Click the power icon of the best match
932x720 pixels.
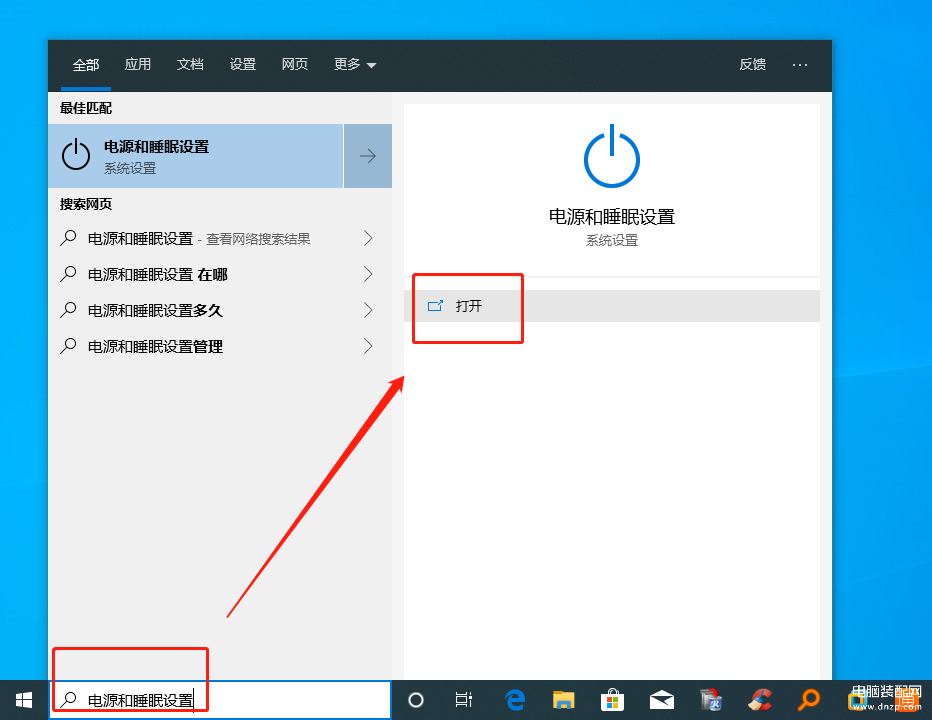pyautogui.click(x=76, y=155)
